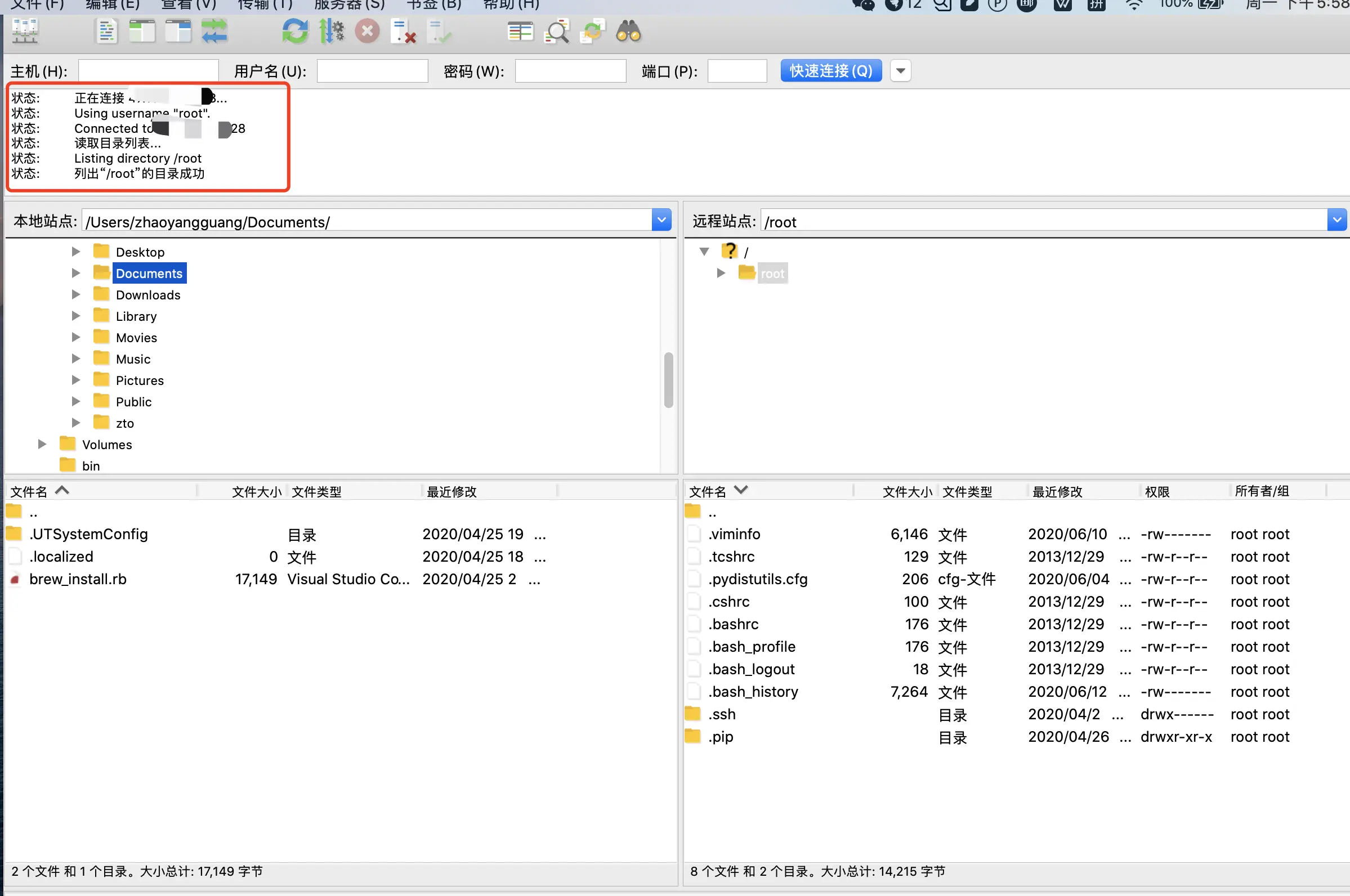Open the 服务器 (S) menu

[349, 5]
